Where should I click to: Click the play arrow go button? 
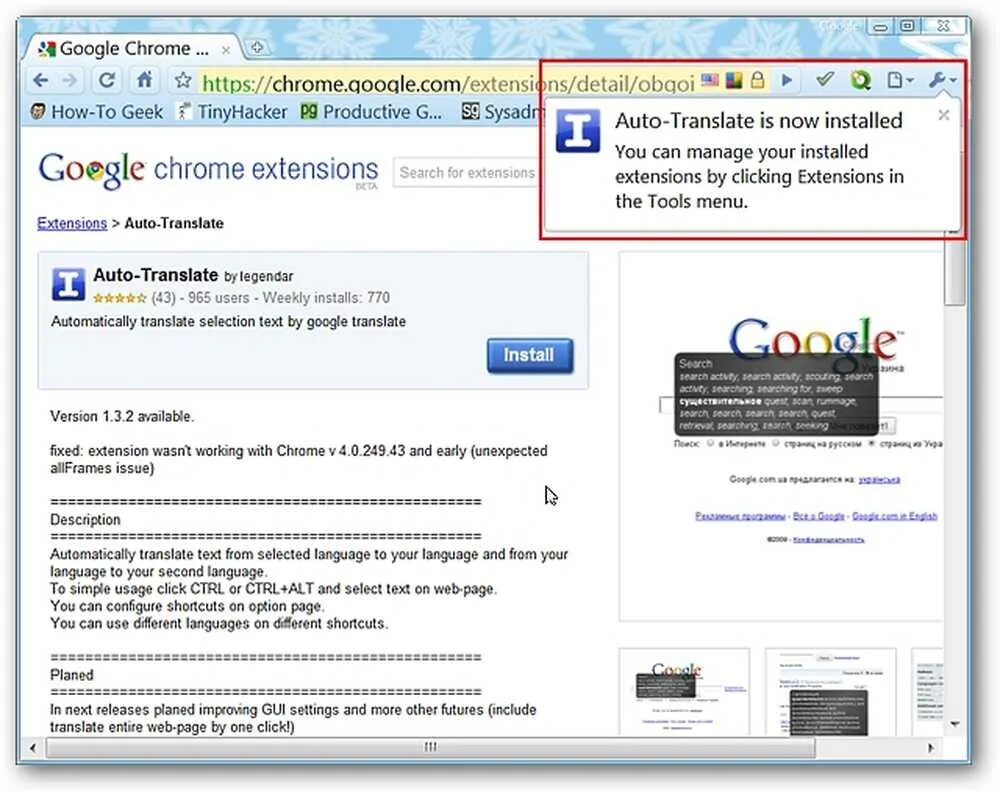point(787,80)
